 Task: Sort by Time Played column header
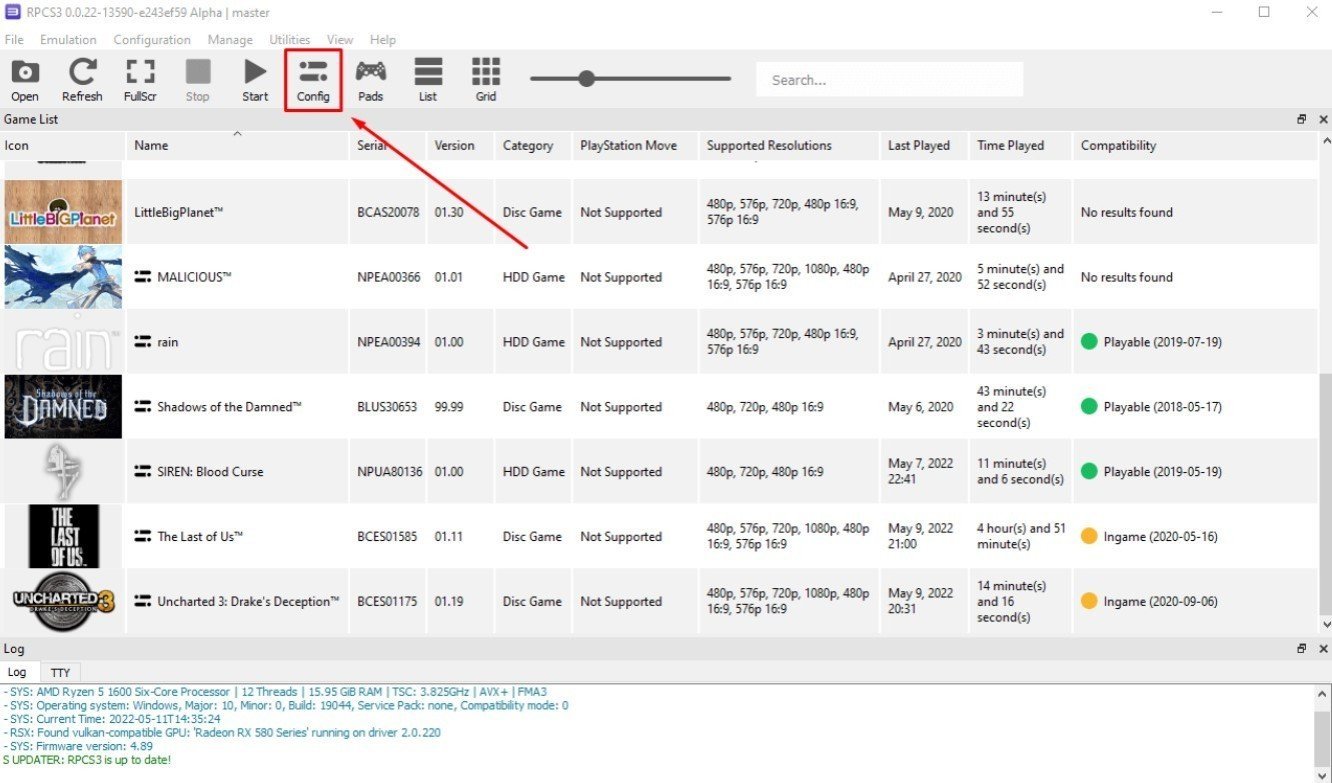click(x=1020, y=145)
